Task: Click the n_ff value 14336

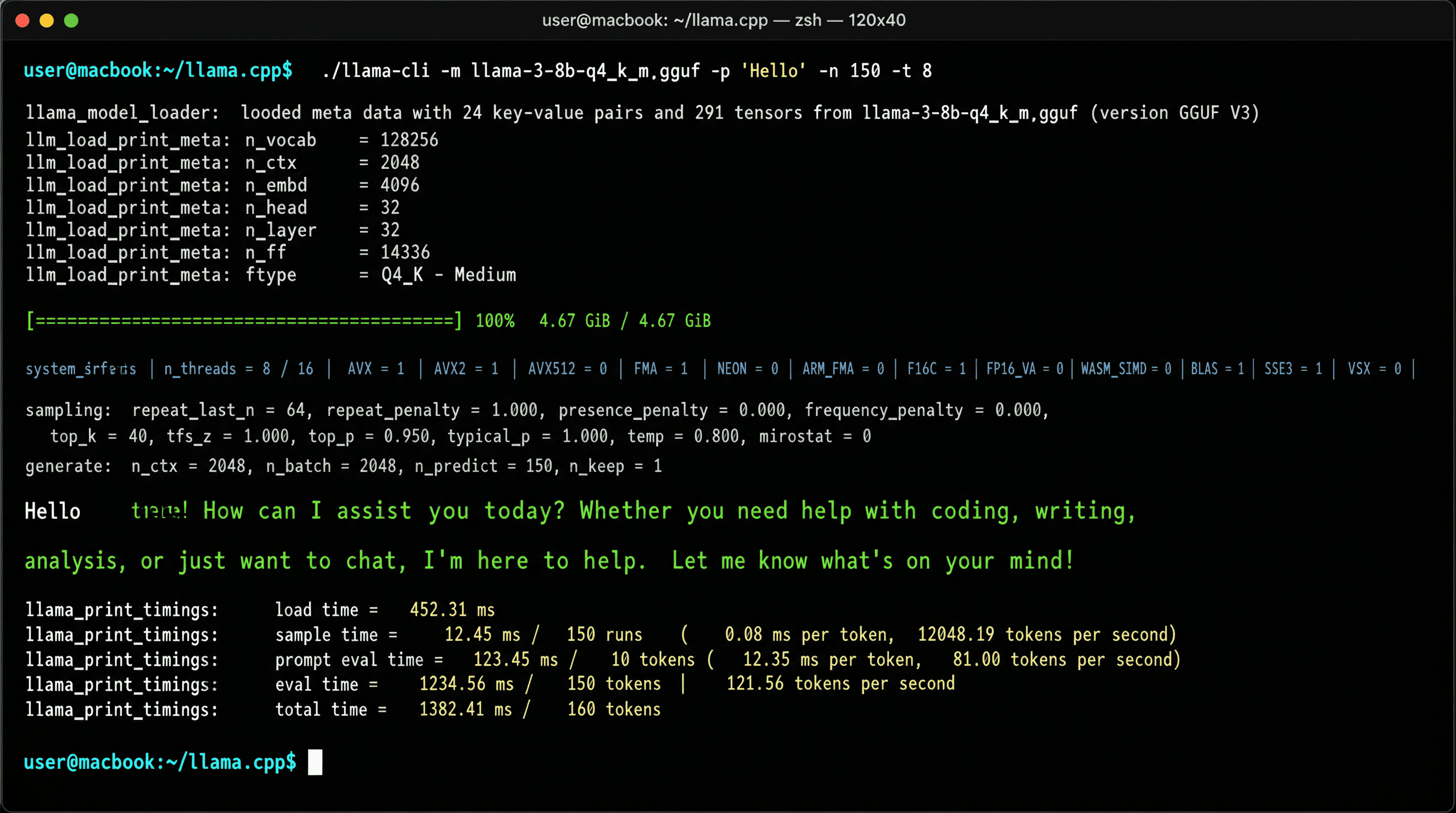Action: coord(405,252)
